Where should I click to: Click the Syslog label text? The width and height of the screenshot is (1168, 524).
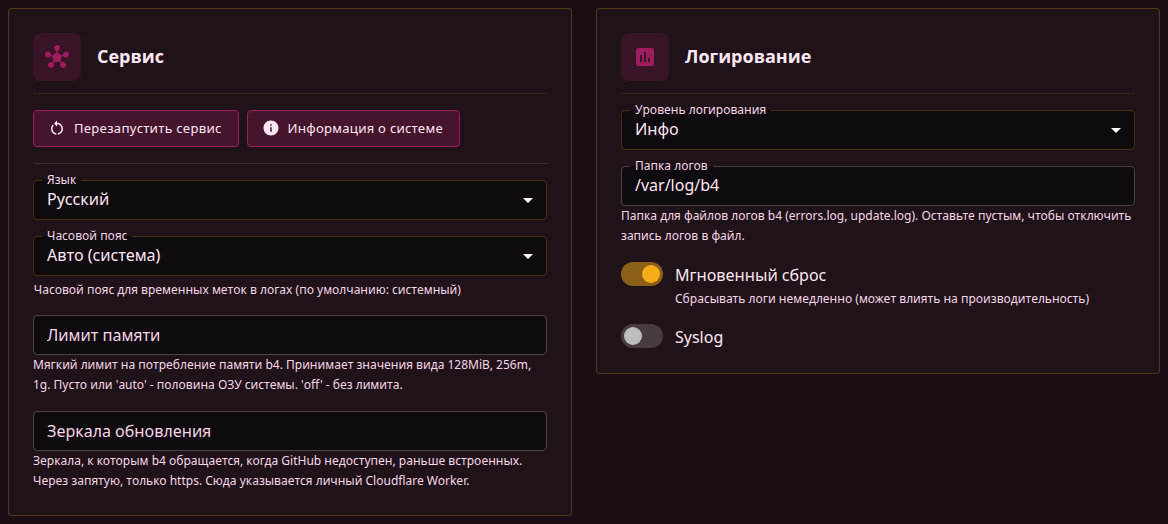click(x=699, y=337)
